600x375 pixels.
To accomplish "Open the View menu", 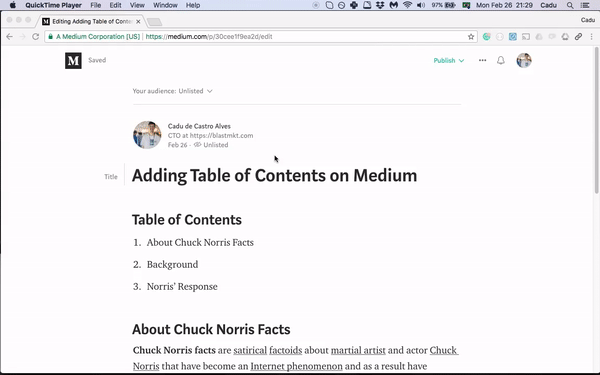I will tap(137, 5).
